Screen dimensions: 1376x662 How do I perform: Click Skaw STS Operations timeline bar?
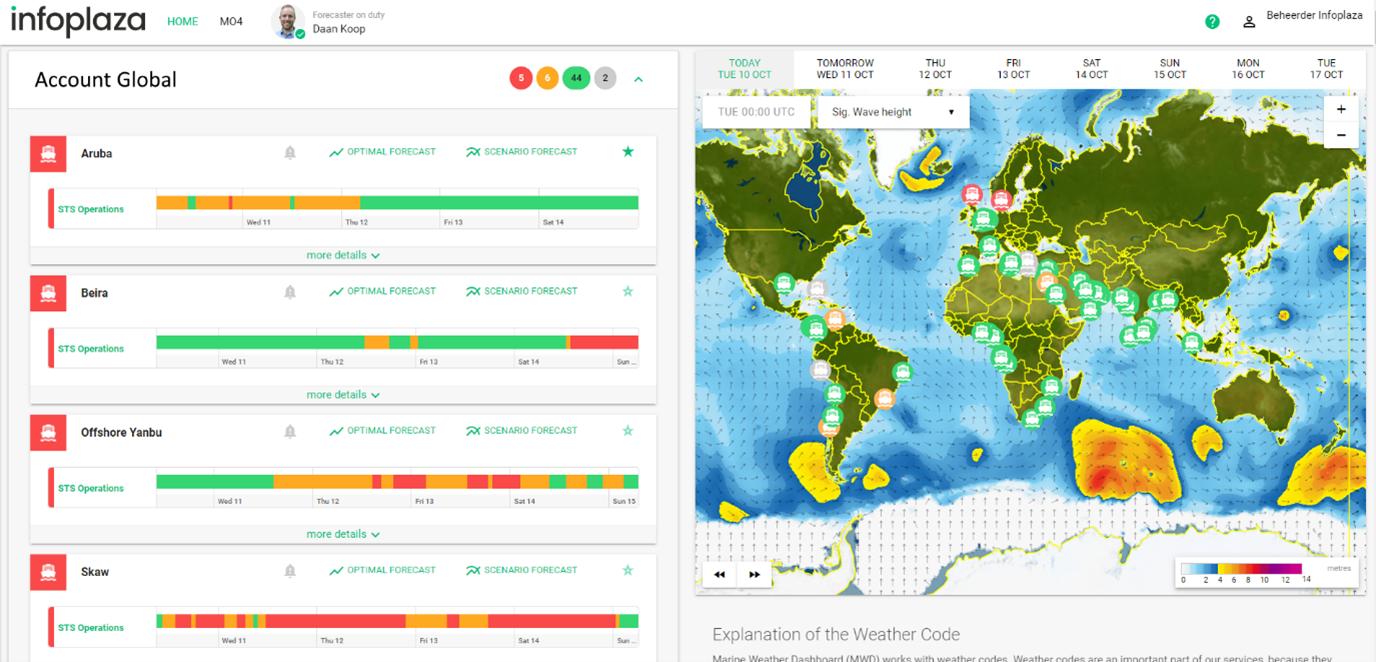397,621
